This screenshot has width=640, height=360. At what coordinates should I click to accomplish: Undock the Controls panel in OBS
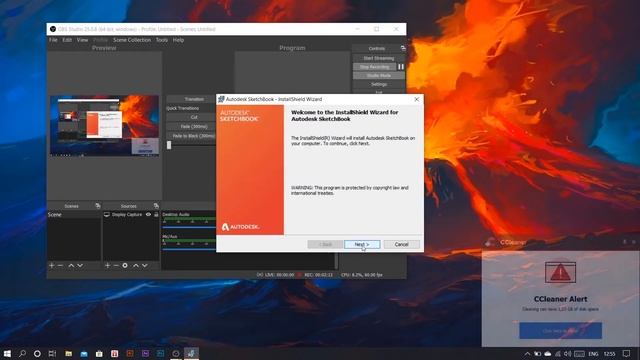[x=403, y=48]
